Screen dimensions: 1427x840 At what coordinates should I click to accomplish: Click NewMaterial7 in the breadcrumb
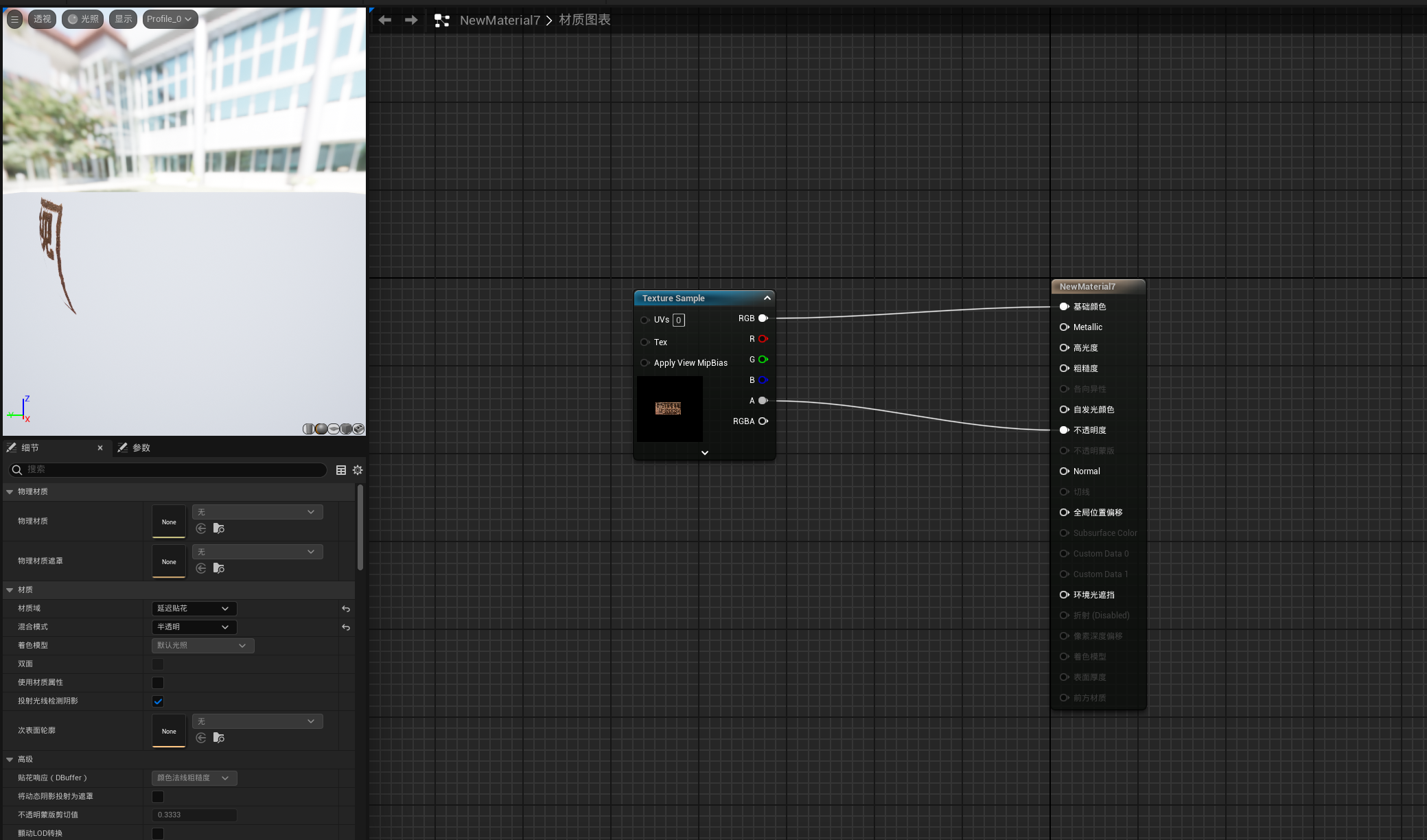pyautogui.click(x=500, y=21)
